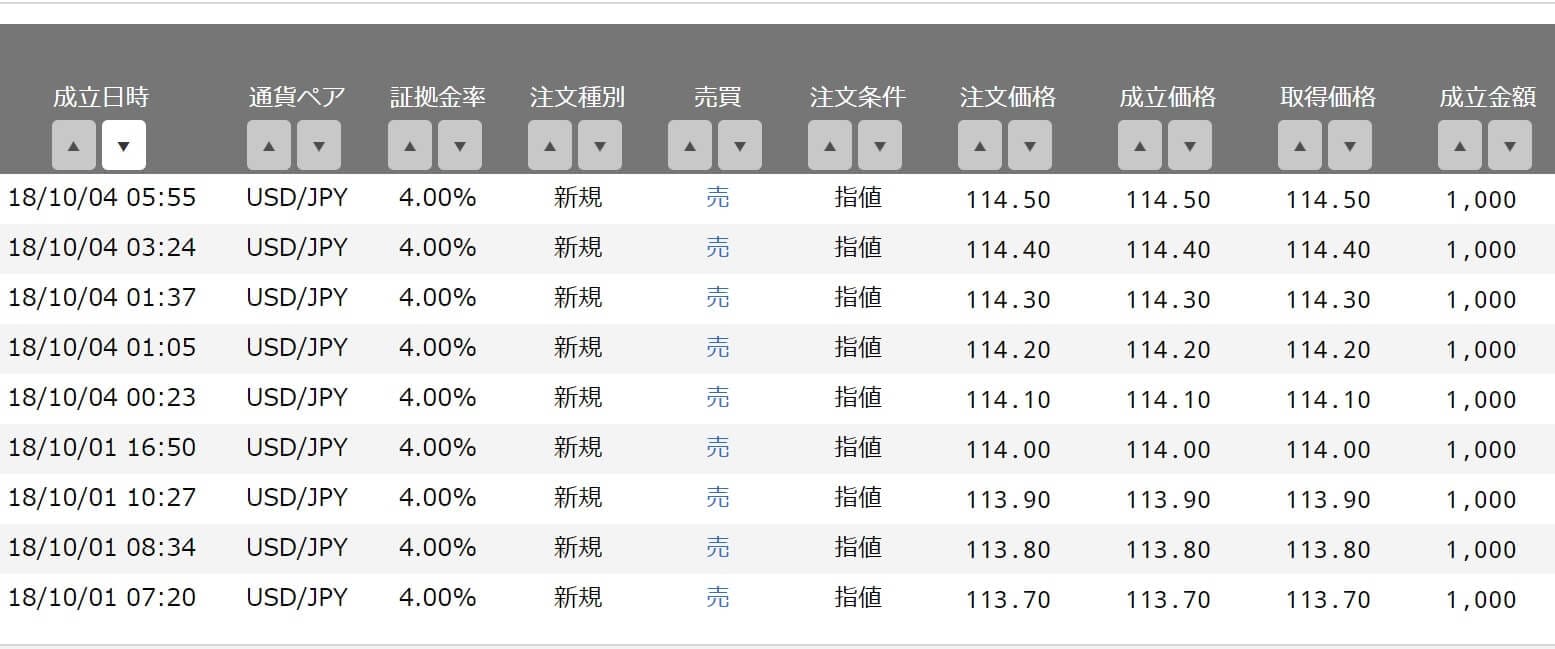Sort 成立金額 column descending
This screenshot has height=649, width=1555.
coord(1510,145)
